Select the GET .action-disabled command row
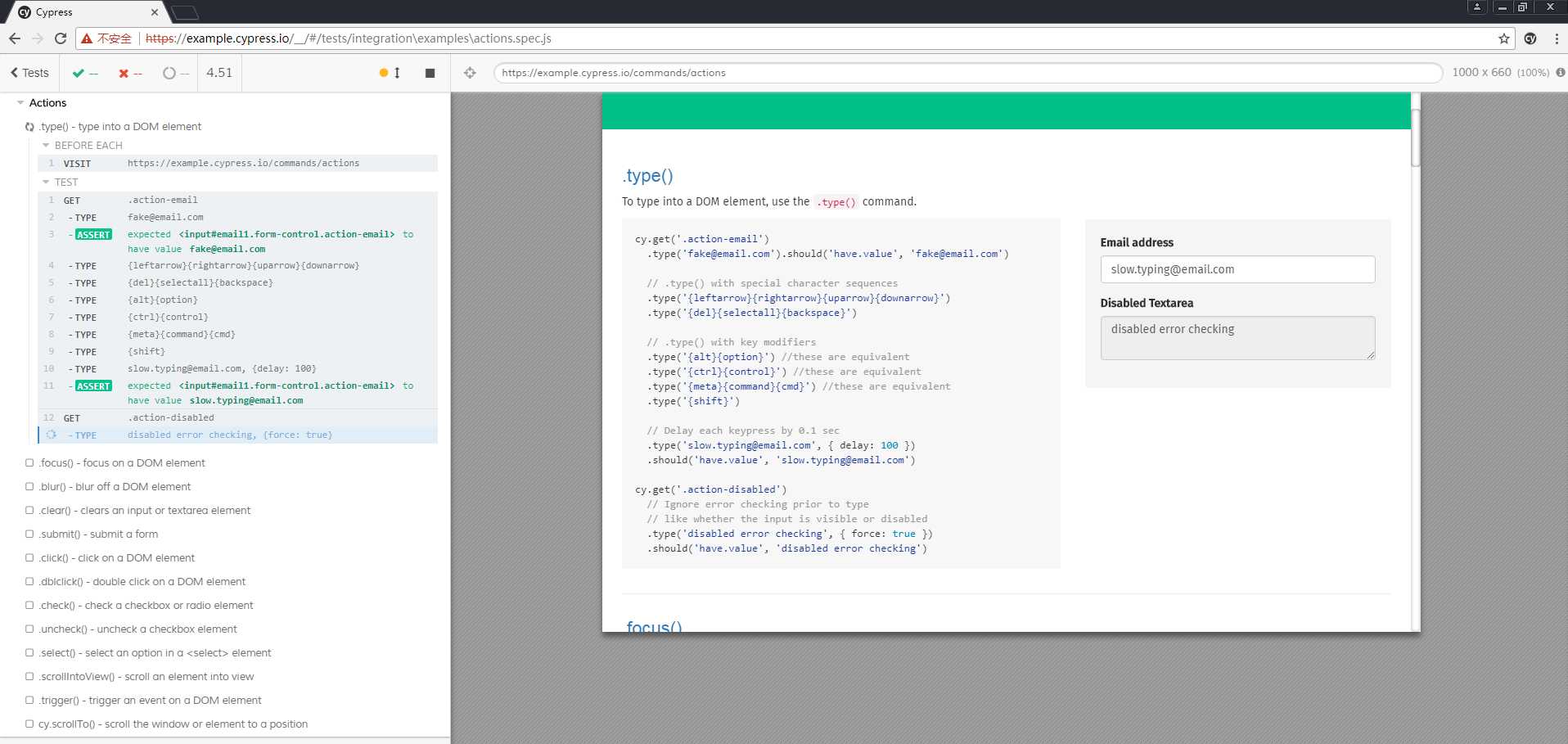 (237, 417)
